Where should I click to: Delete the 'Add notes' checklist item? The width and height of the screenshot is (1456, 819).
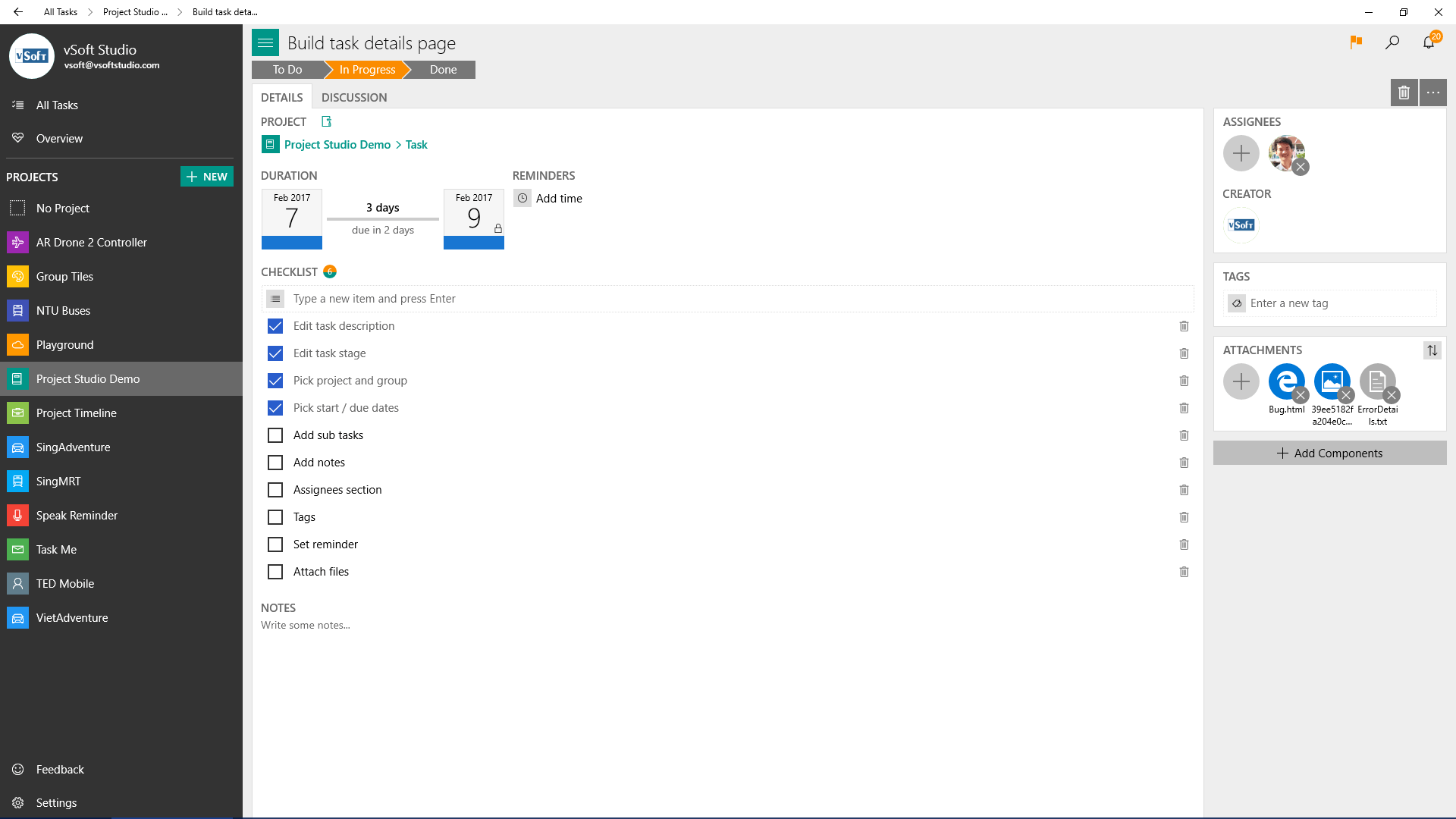click(1184, 463)
